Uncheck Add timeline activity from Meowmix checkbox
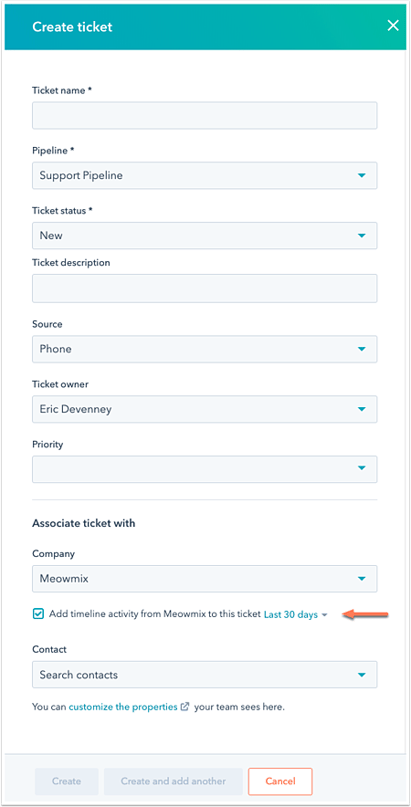 coord(38,614)
